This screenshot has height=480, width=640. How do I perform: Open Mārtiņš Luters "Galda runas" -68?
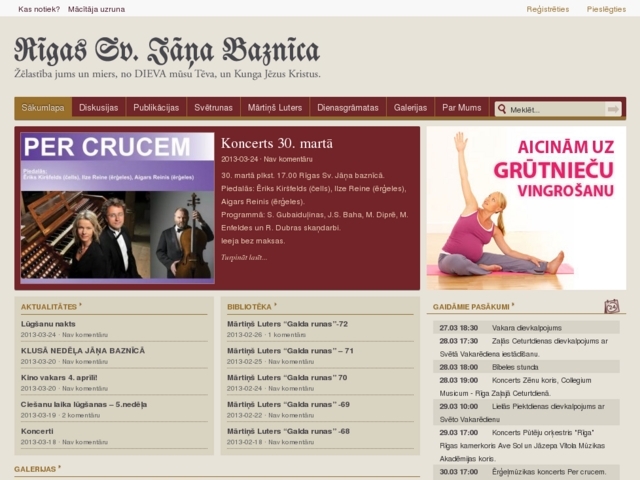(x=289, y=431)
